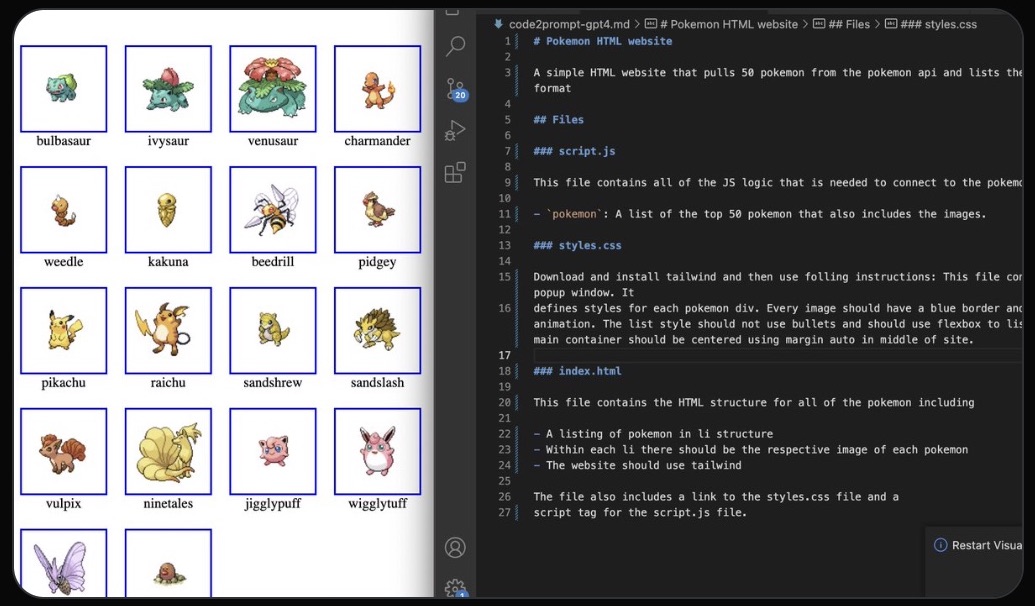Click line number 16 in the editor gutter
Image resolution: width=1035 pixels, height=606 pixels.
(504, 308)
